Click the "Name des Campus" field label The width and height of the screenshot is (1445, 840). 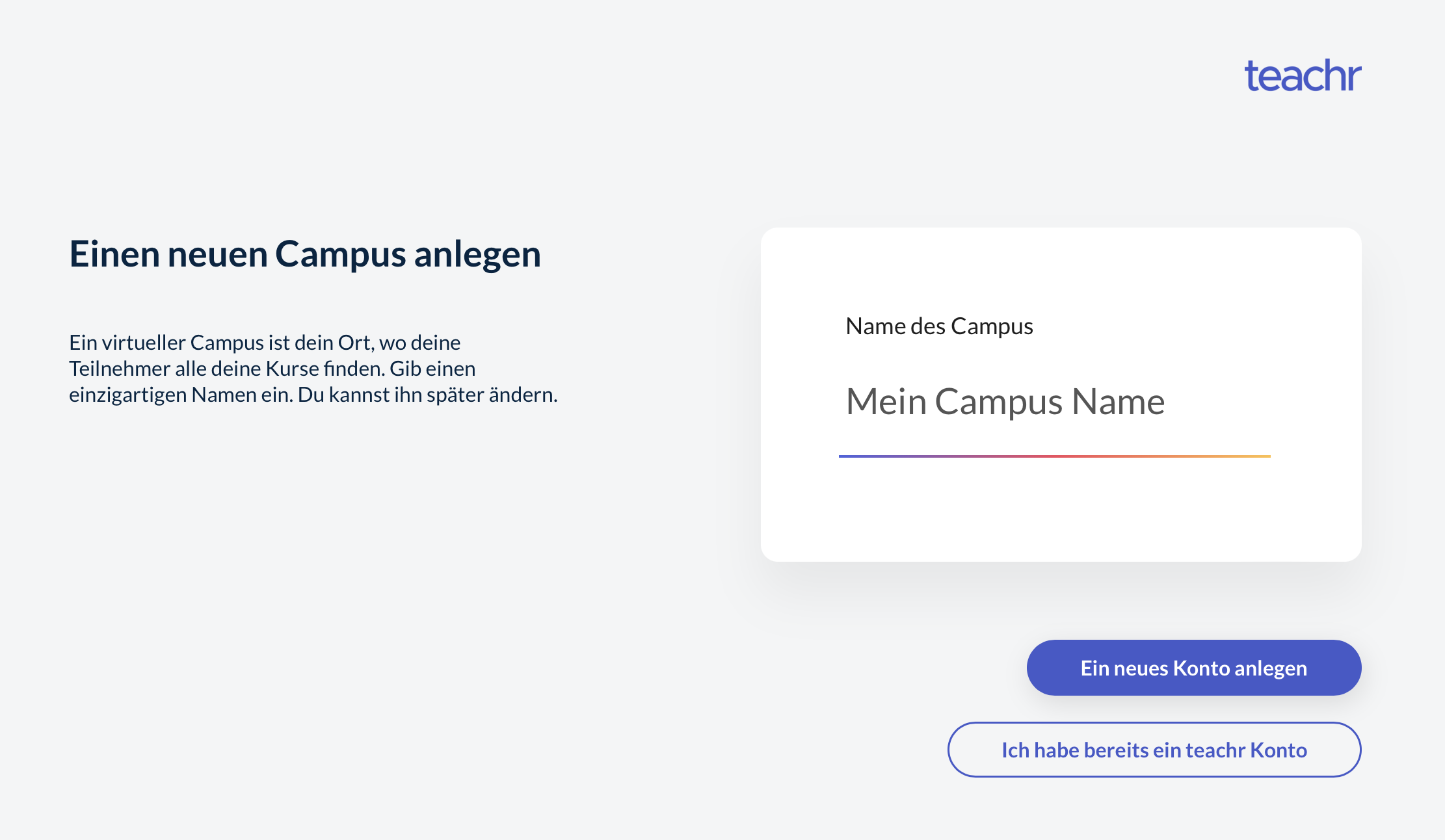pyautogui.click(x=939, y=326)
